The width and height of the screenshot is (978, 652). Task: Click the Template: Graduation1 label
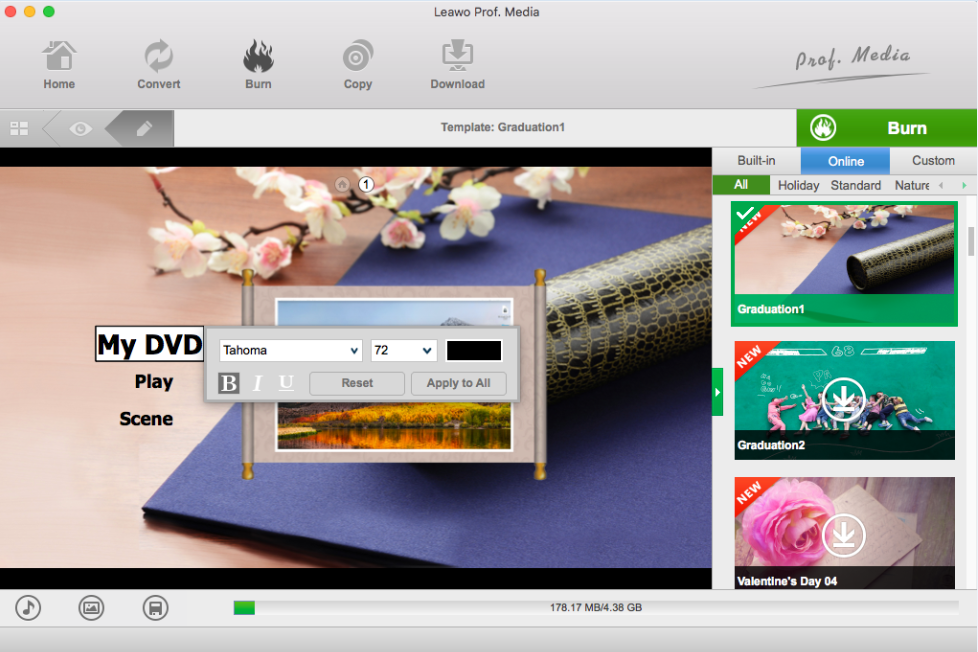503,127
